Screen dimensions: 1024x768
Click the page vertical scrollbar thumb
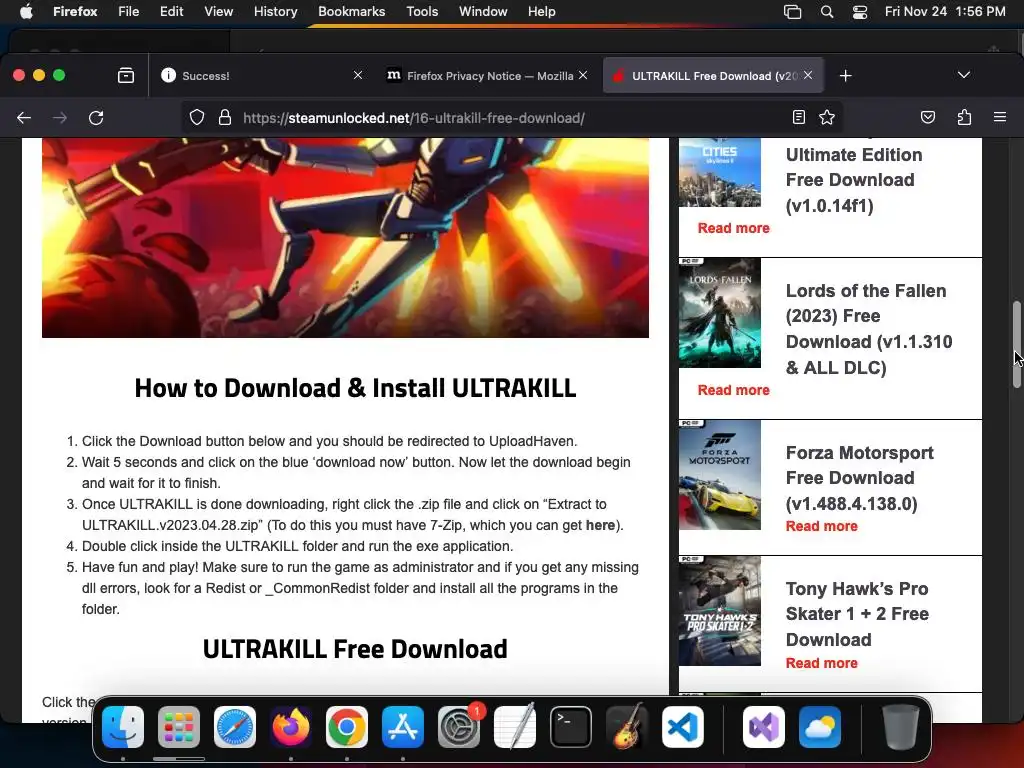click(1017, 345)
